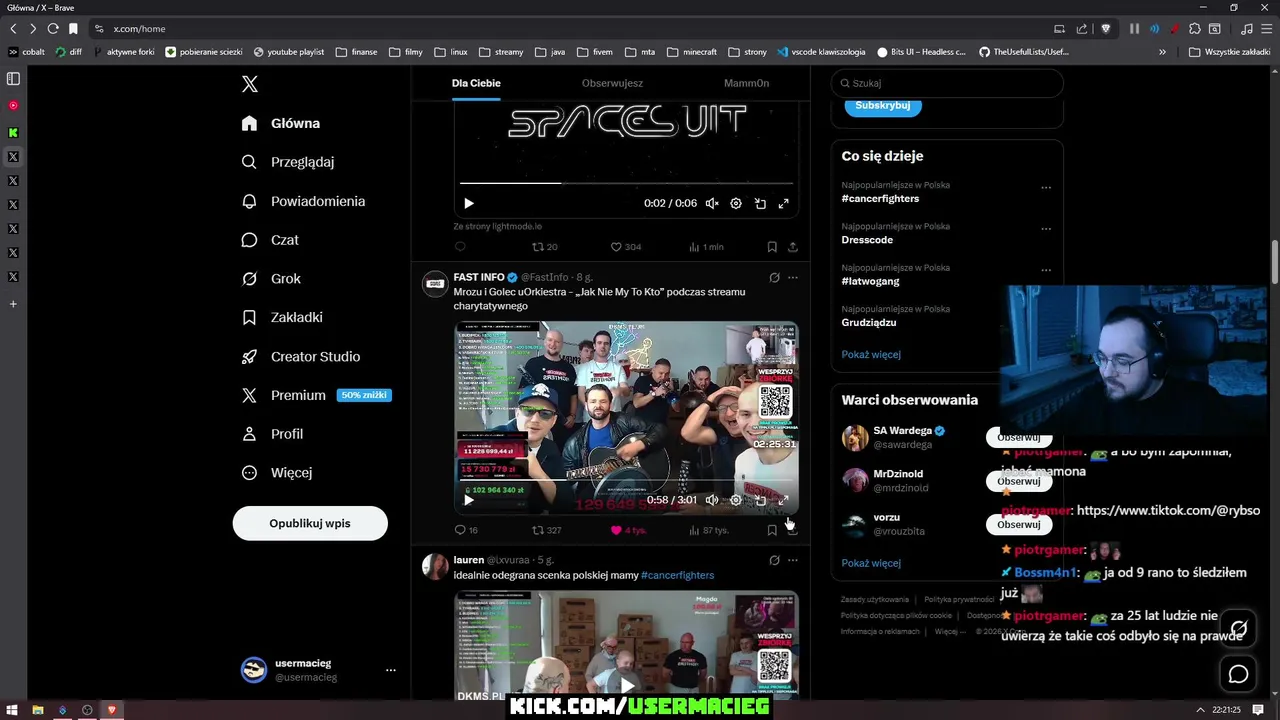Repost FAST INFO post with 327 reposts
This screenshot has height=720, width=1280.
coord(547,530)
